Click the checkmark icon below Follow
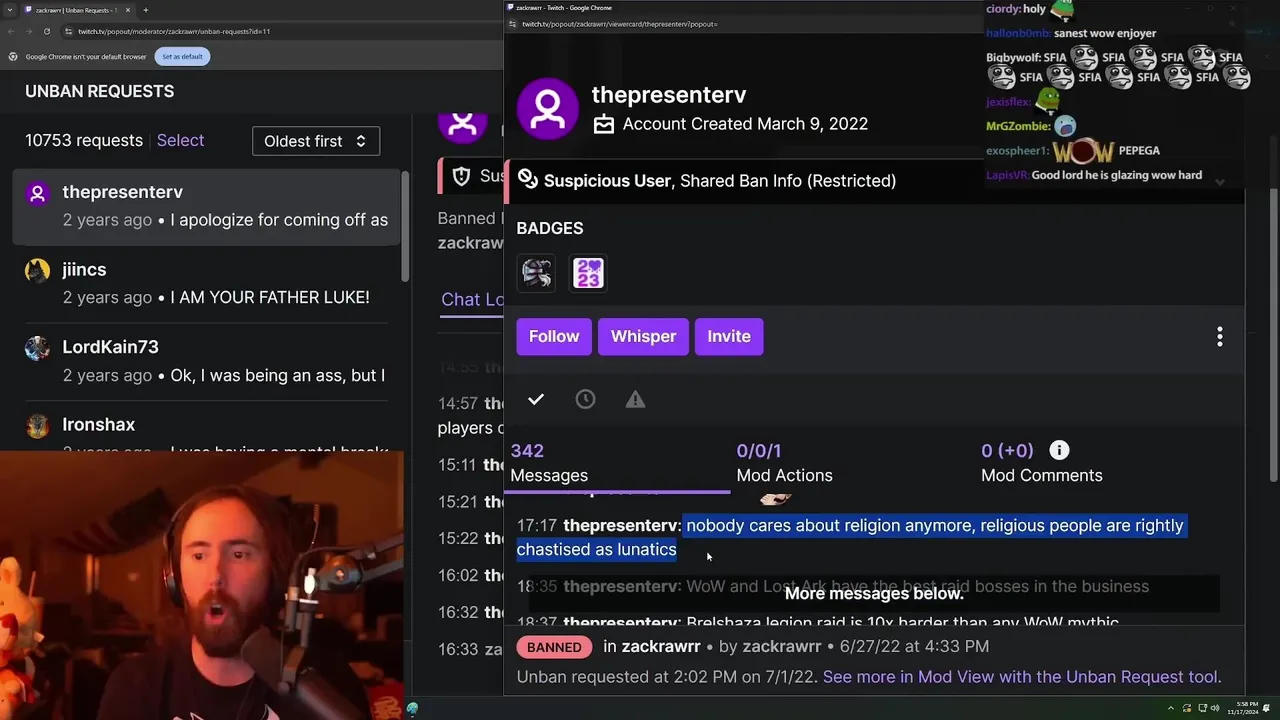Image resolution: width=1280 pixels, height=720 pixels. tap(536, 400)
